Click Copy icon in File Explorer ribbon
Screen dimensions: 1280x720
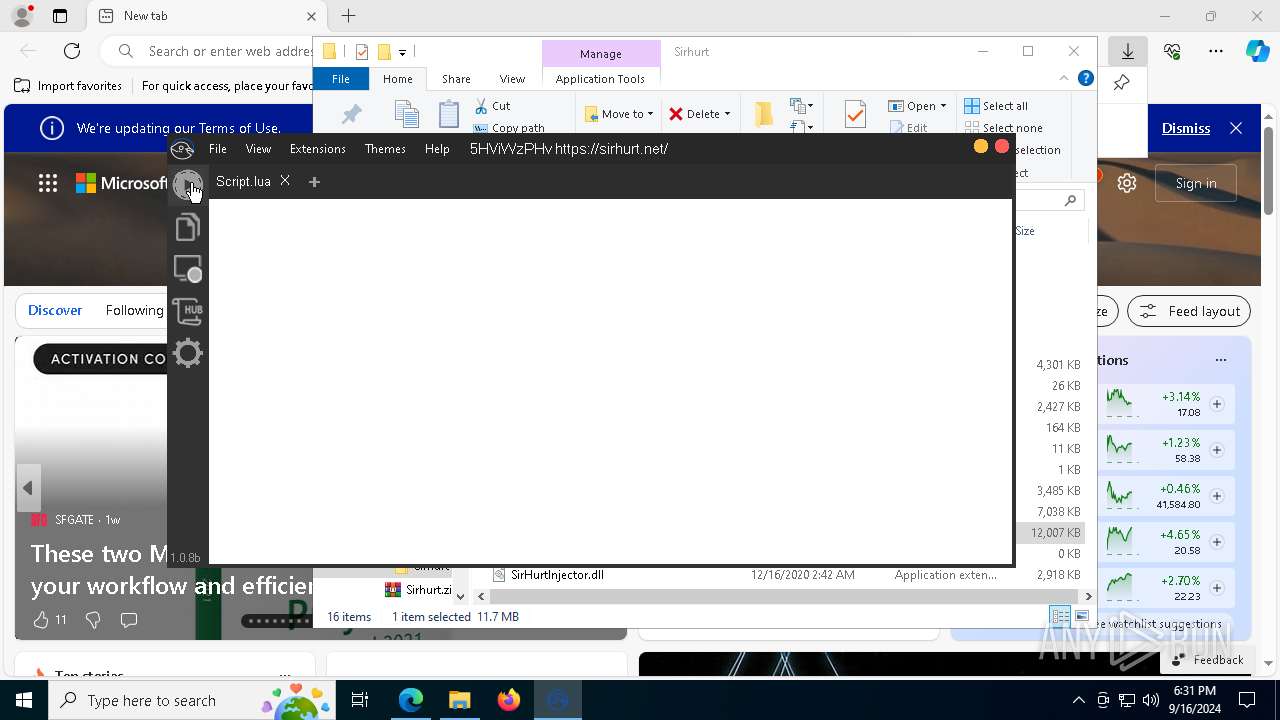click(x=406, y=114)
